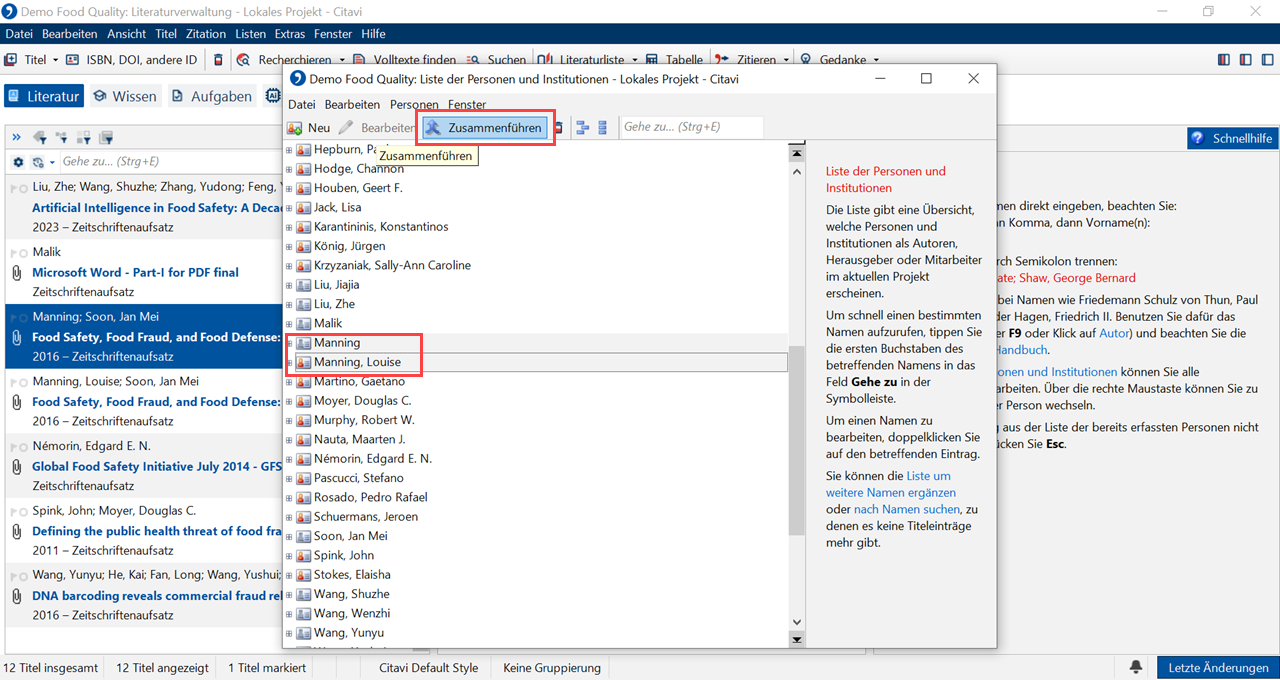Click the AI assistant icon beside Aufgaben
Image resolution: width=1280 pixels, height=680 pixels.
pos(273,96)
